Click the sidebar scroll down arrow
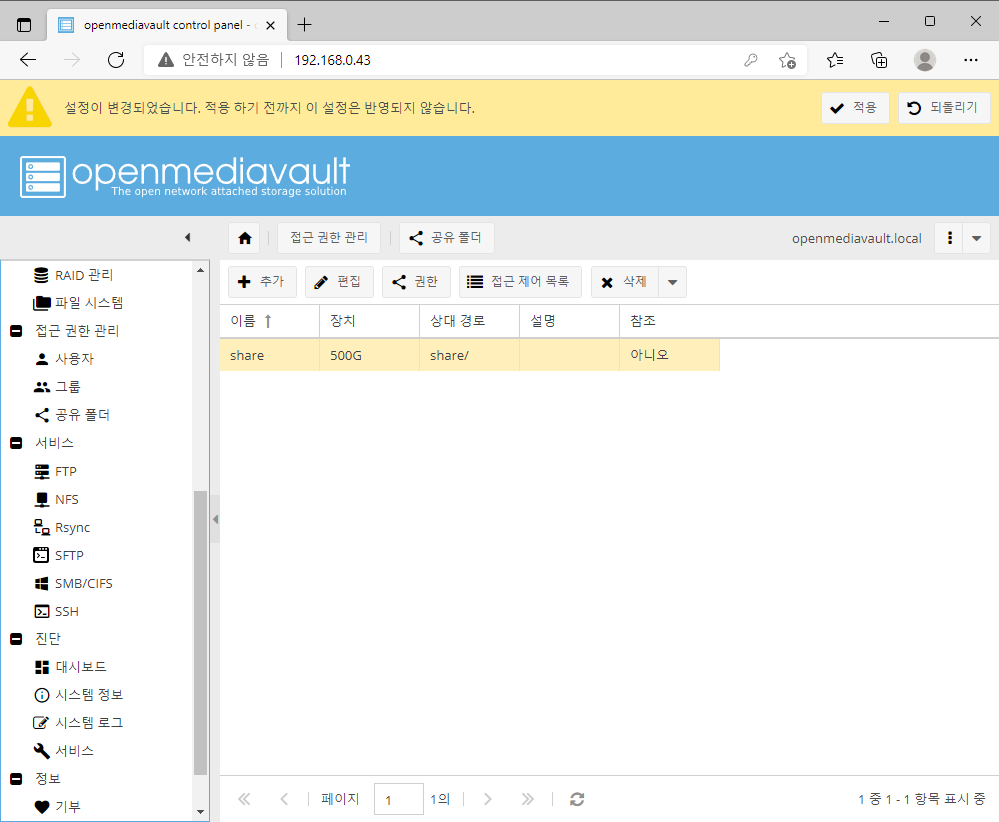 pos(201,812)
